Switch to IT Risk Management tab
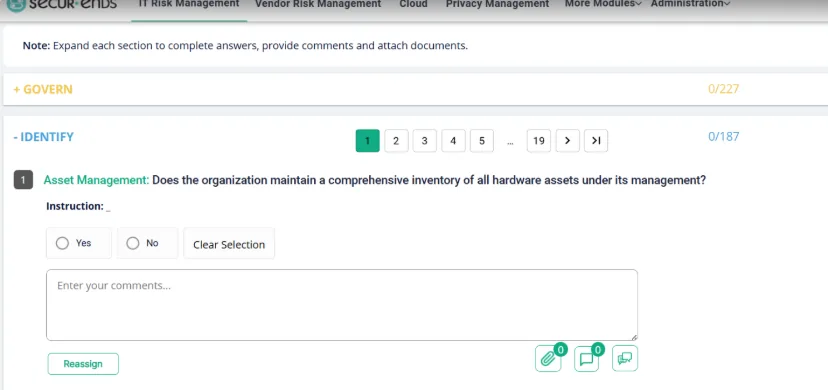The height and width of the screenshot is (390, 828). pos(189,4)
